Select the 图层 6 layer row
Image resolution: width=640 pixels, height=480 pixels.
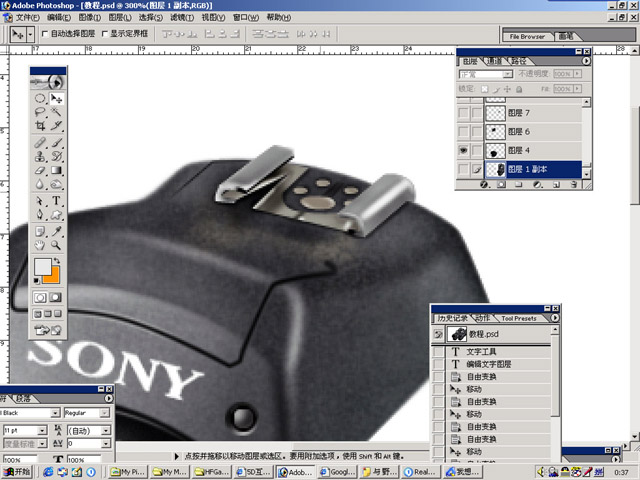(532, 131)
